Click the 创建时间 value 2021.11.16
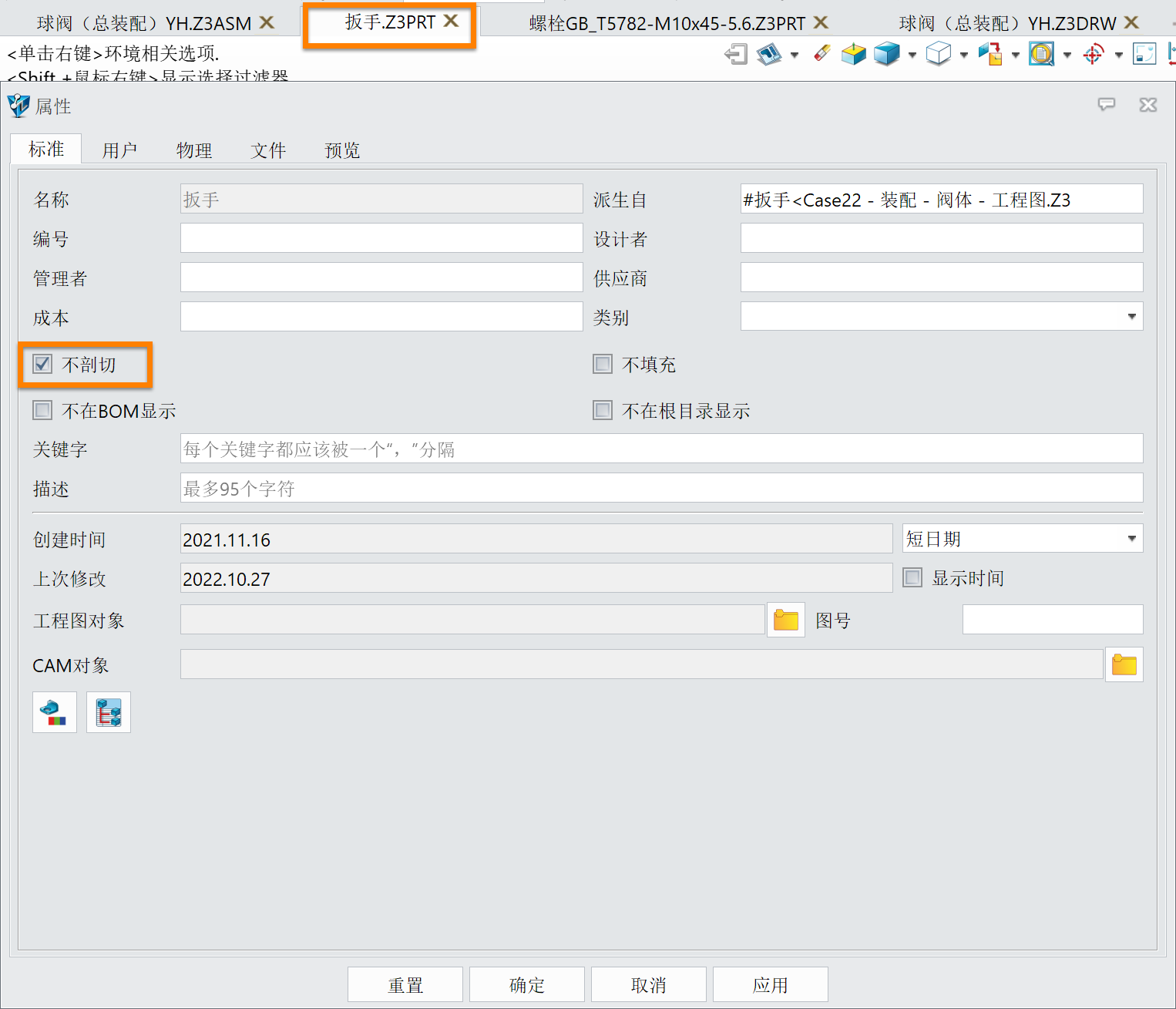Image resolution: width=1176 pixels, height=1009 pixels. click(536, 538)
